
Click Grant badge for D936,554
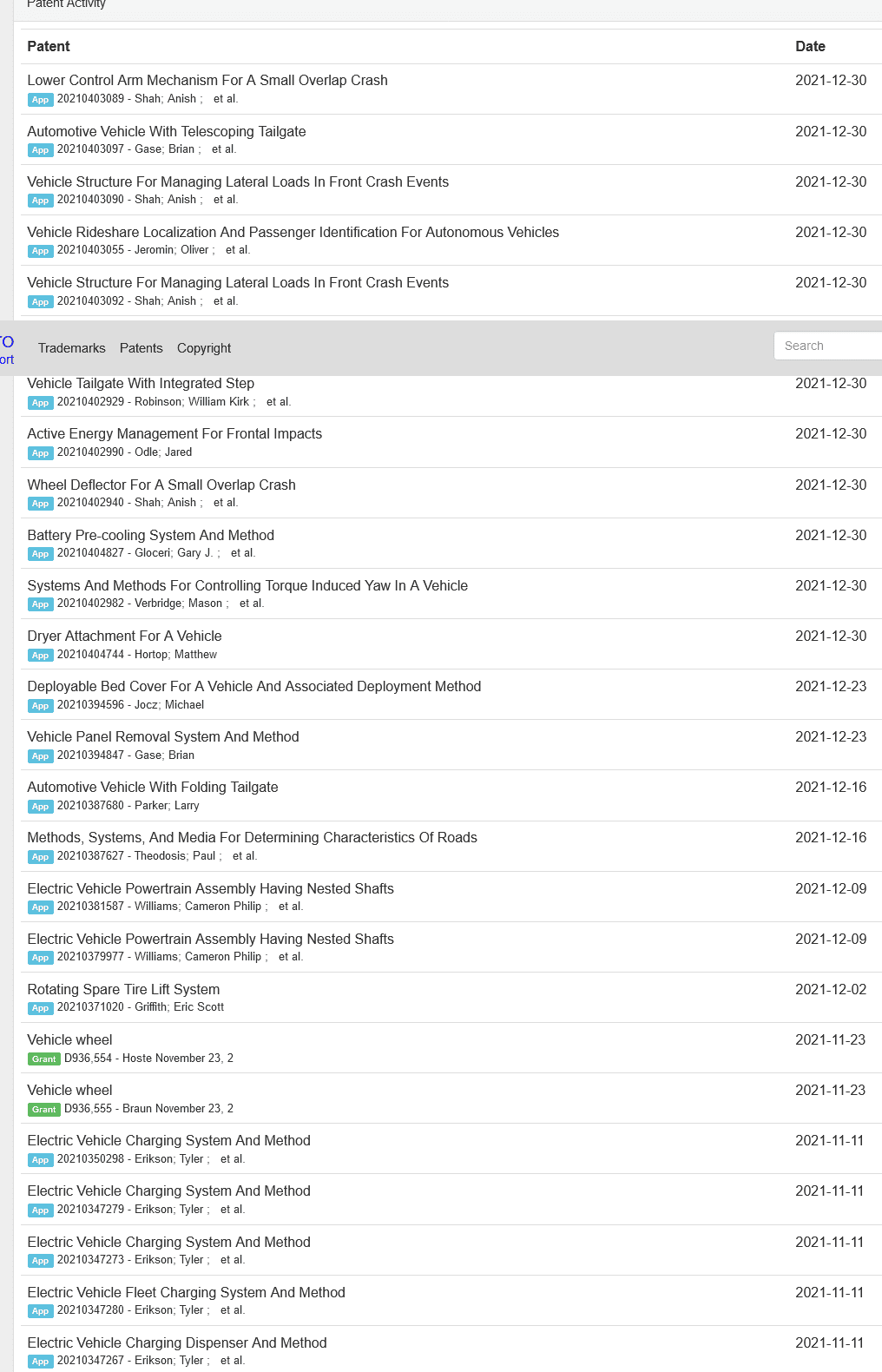tap(44, 1059)
